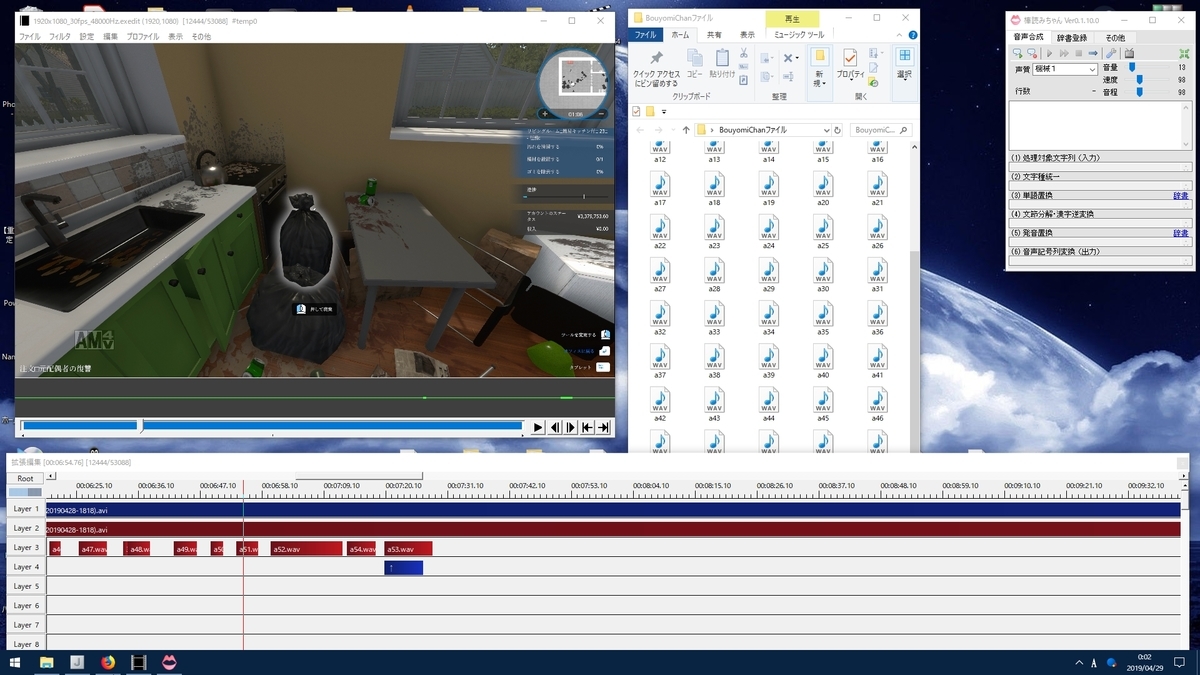
Task: Select the blue text object on Layer 4
Action: click(x=404, y=567)
